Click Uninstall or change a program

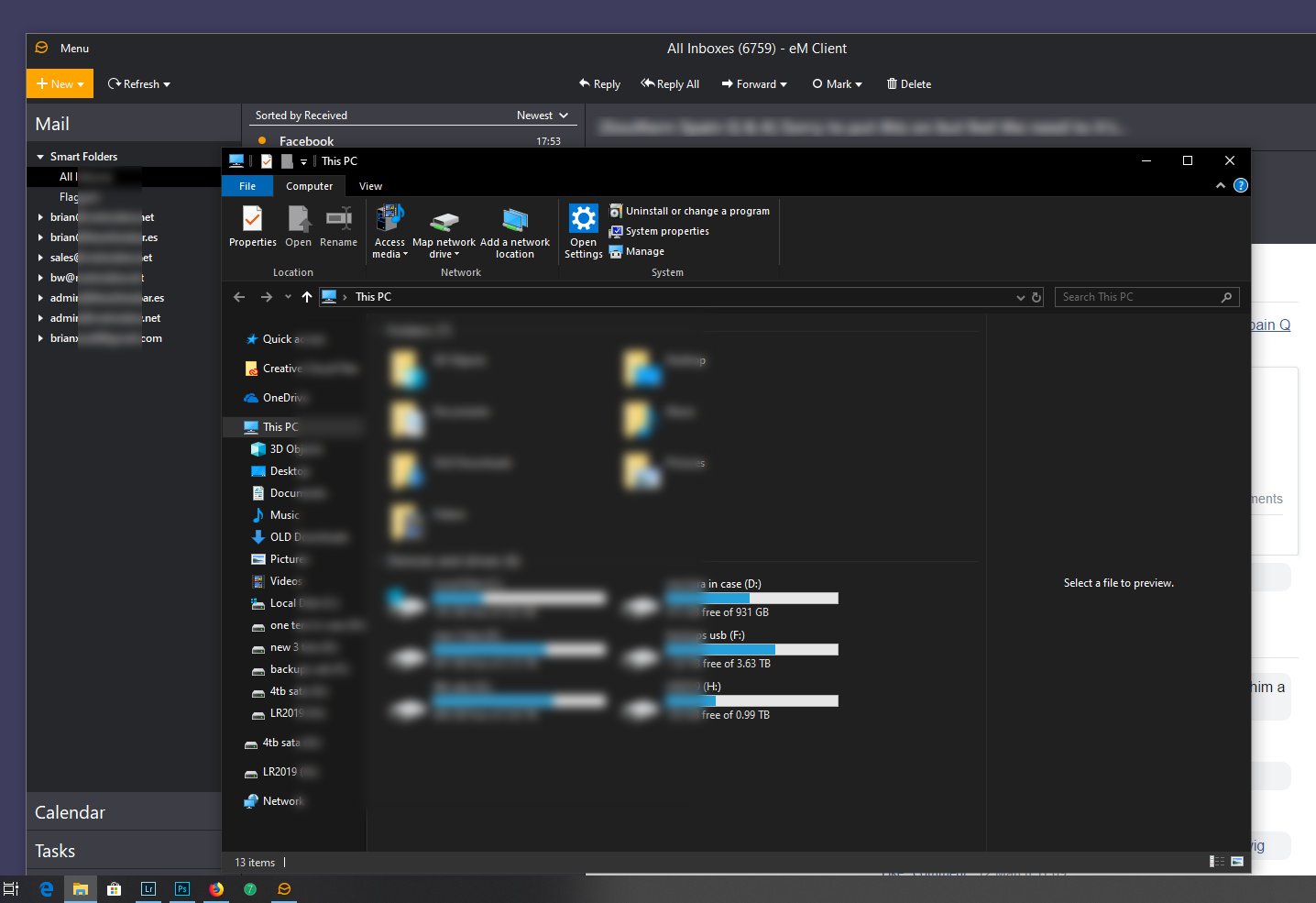689,211
